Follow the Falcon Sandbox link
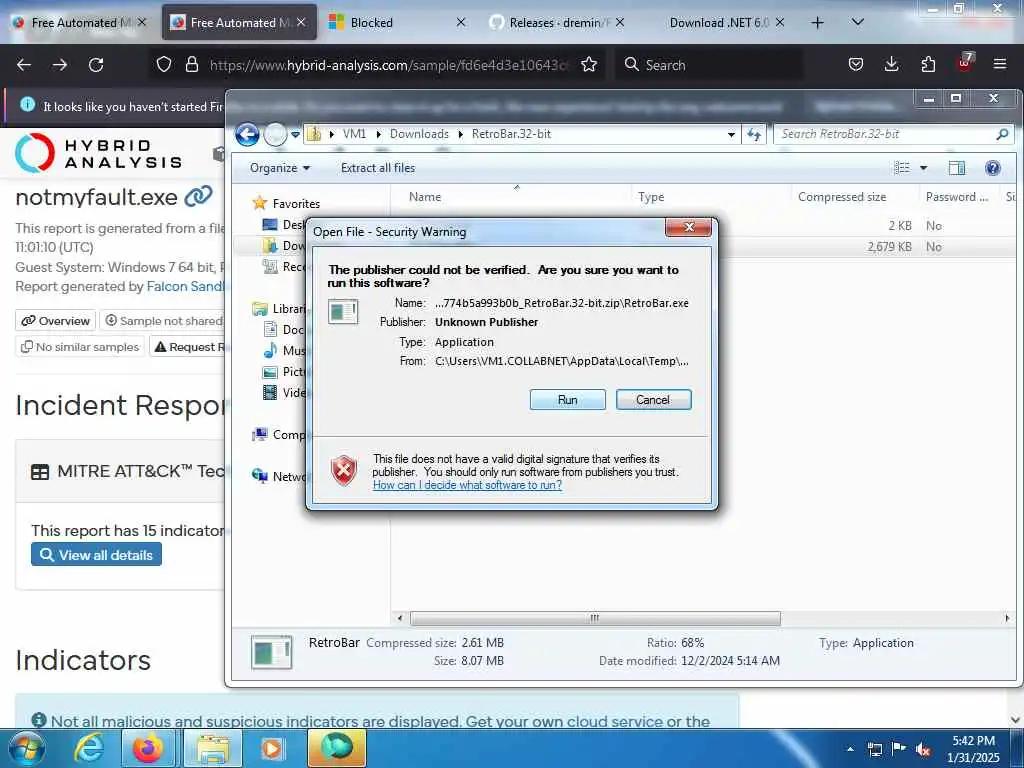Viewport: 1024px width, 768px height. [186, 287]
